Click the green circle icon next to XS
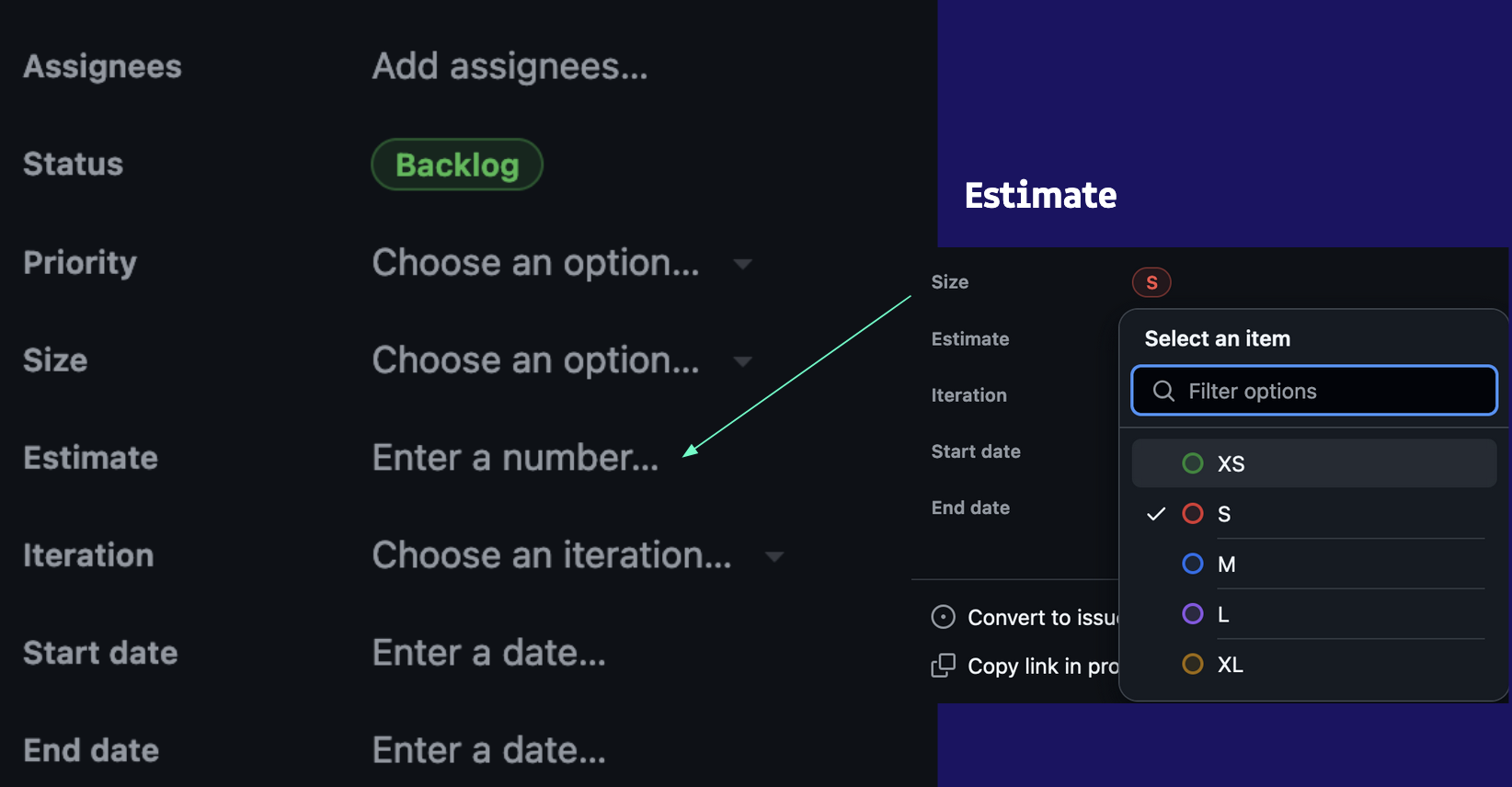 click(x=1193, y=463)
